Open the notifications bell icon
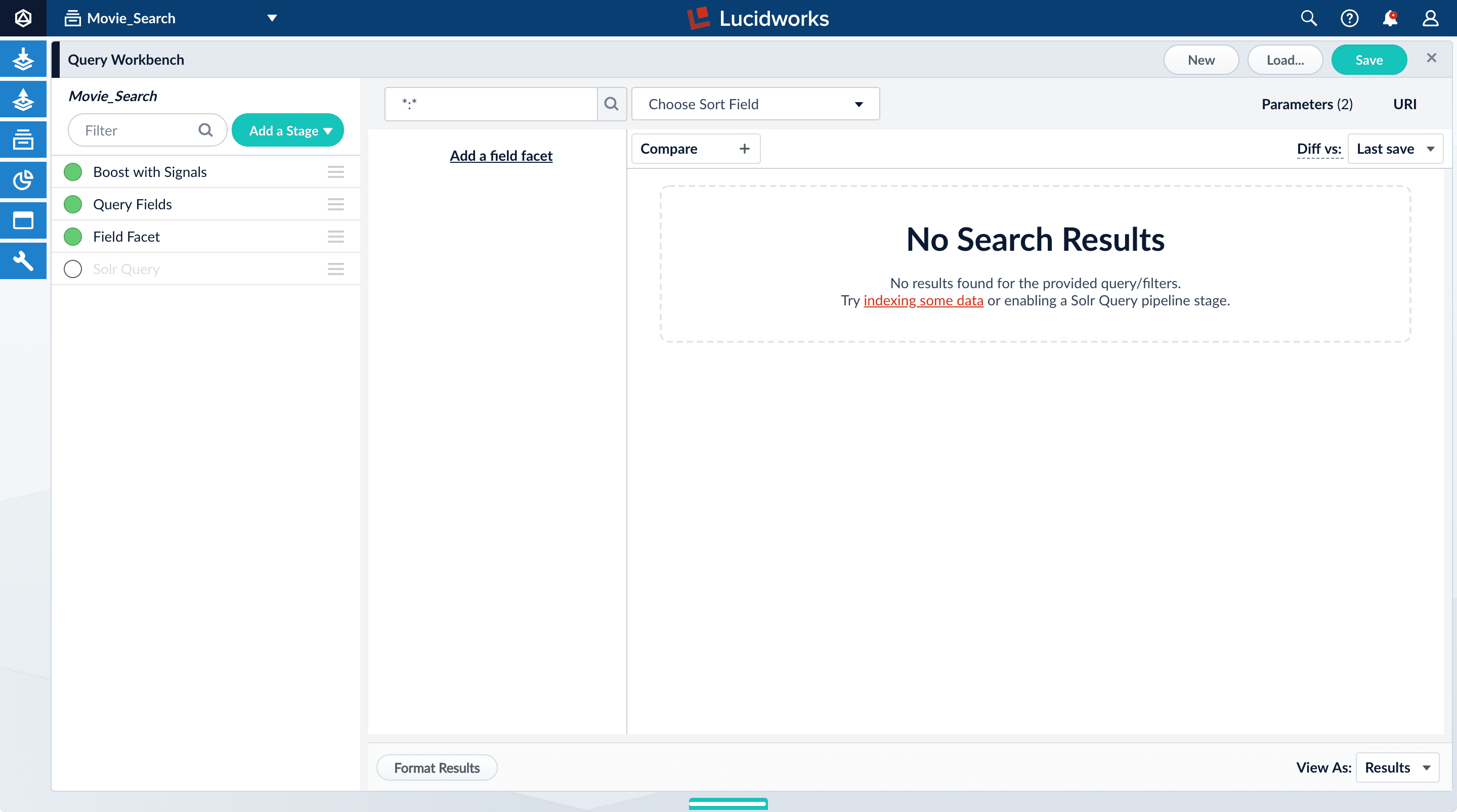The image size is (1457, 812). click(x=1390, y=18)
